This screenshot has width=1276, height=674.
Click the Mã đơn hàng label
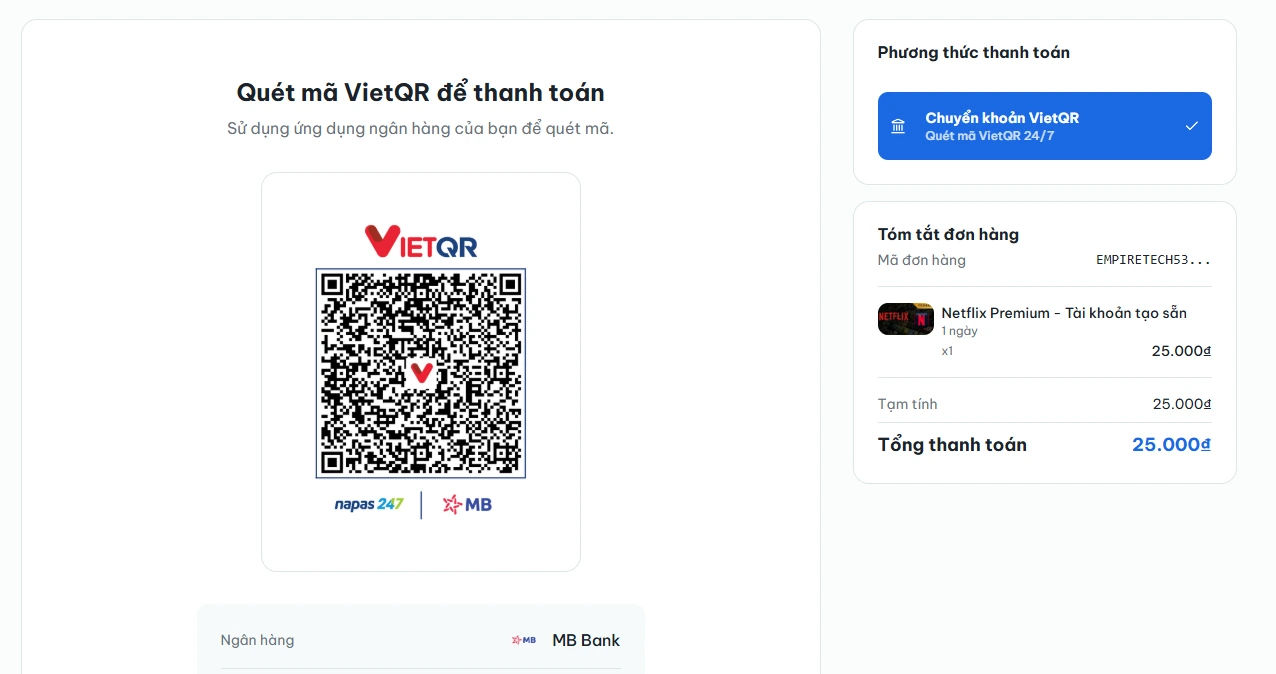point(922,260)
